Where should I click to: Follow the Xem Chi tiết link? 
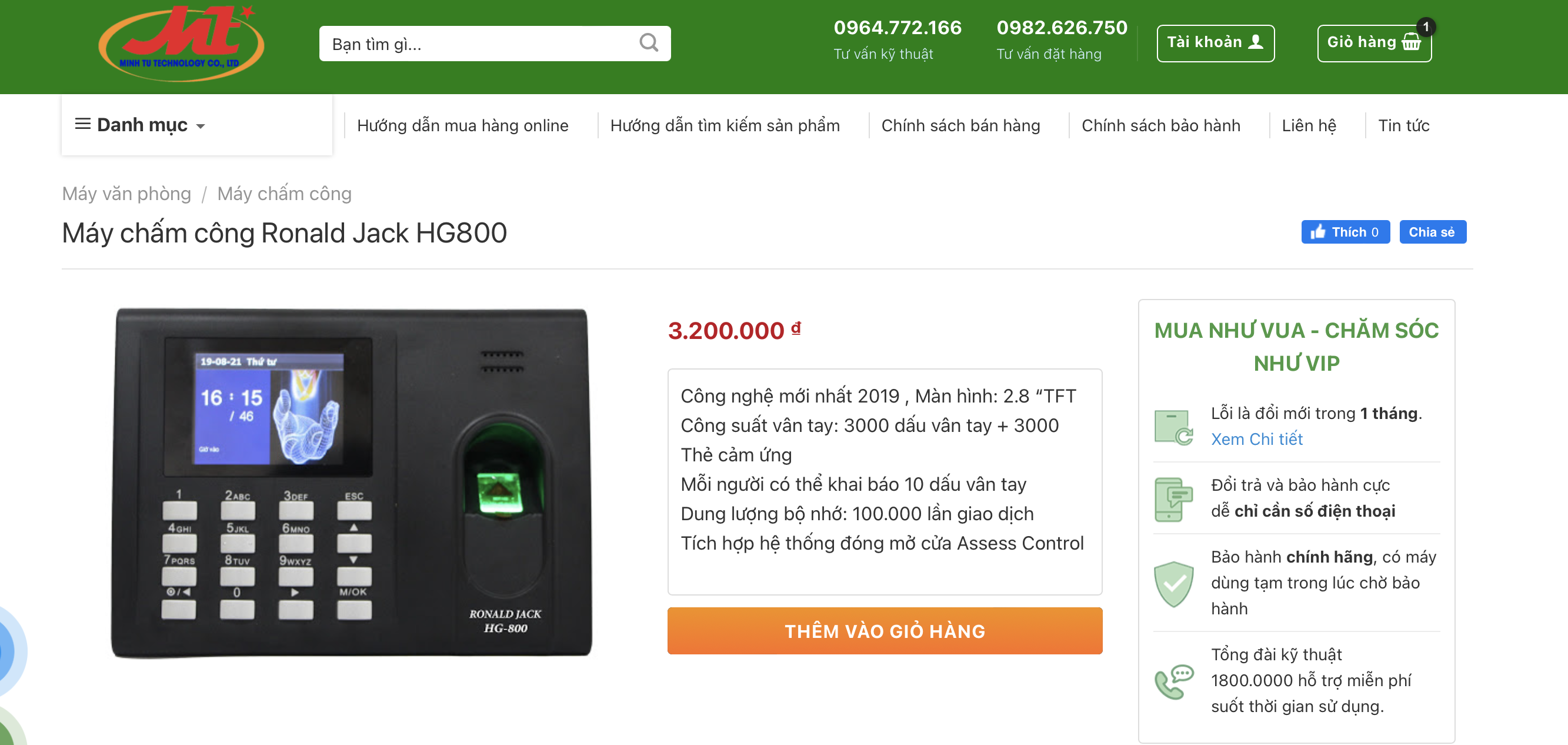pyautogui.click(x=1256, y=439)
